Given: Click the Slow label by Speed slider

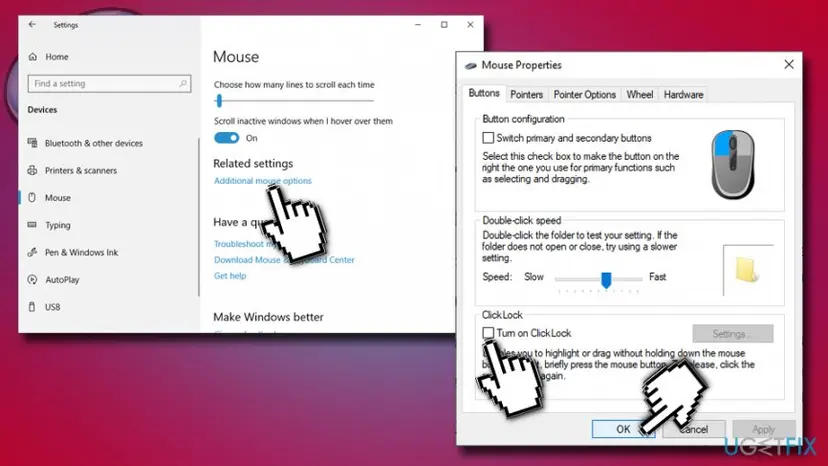Looking at the screenshot, I should click(533, 277).
